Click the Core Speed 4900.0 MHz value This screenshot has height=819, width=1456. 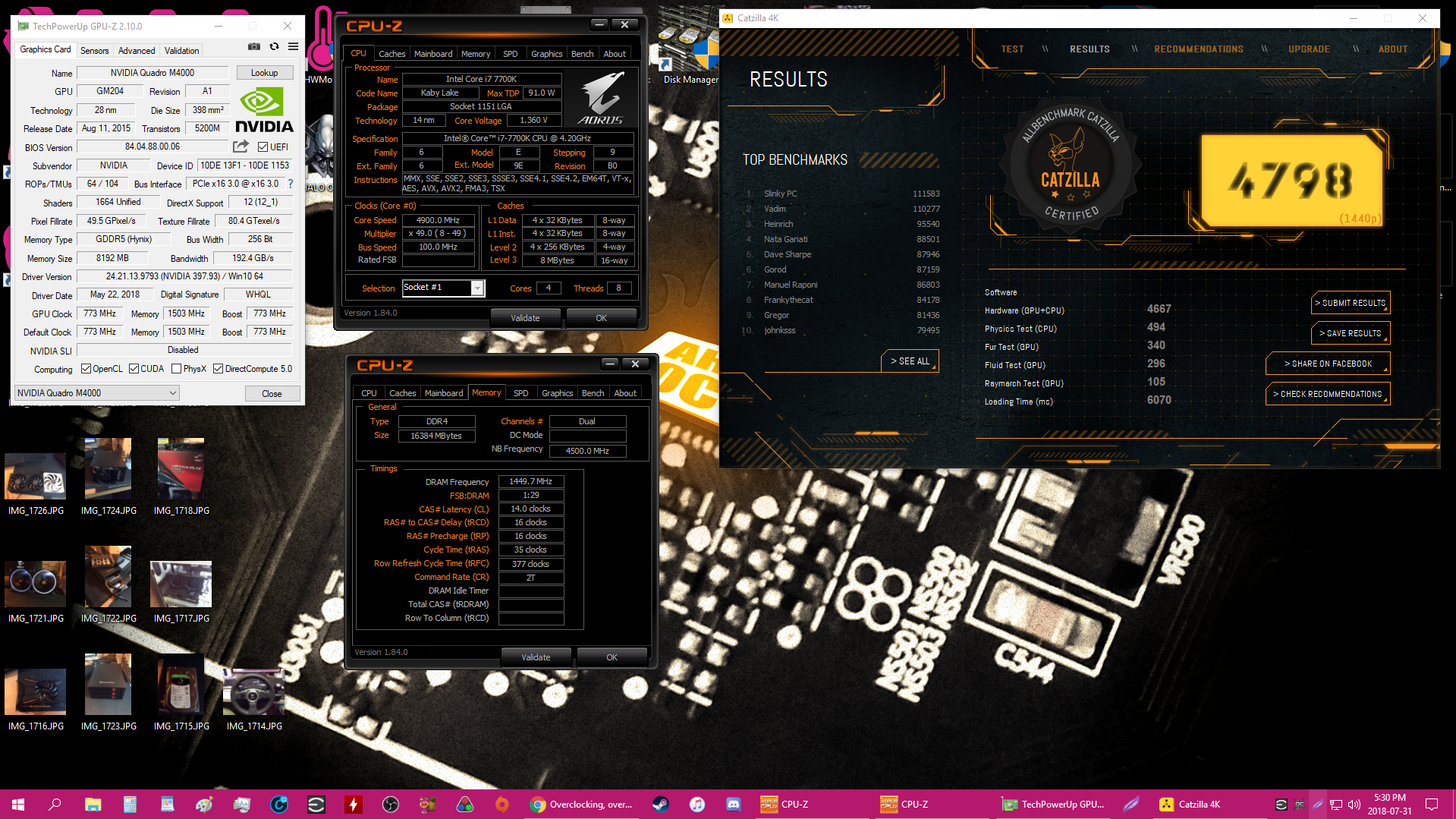[438, 220]
